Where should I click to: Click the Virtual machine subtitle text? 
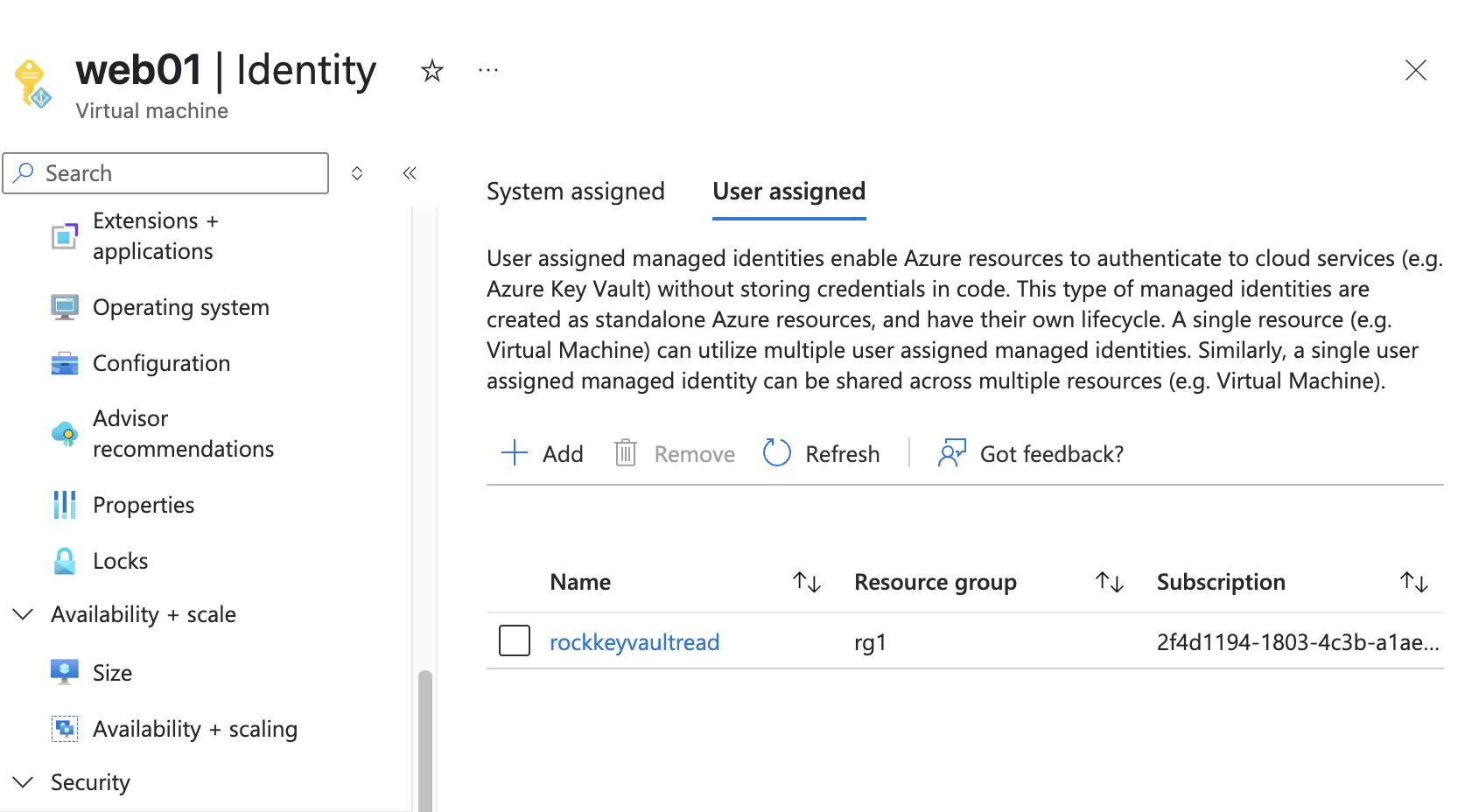(x=152, y=111)
